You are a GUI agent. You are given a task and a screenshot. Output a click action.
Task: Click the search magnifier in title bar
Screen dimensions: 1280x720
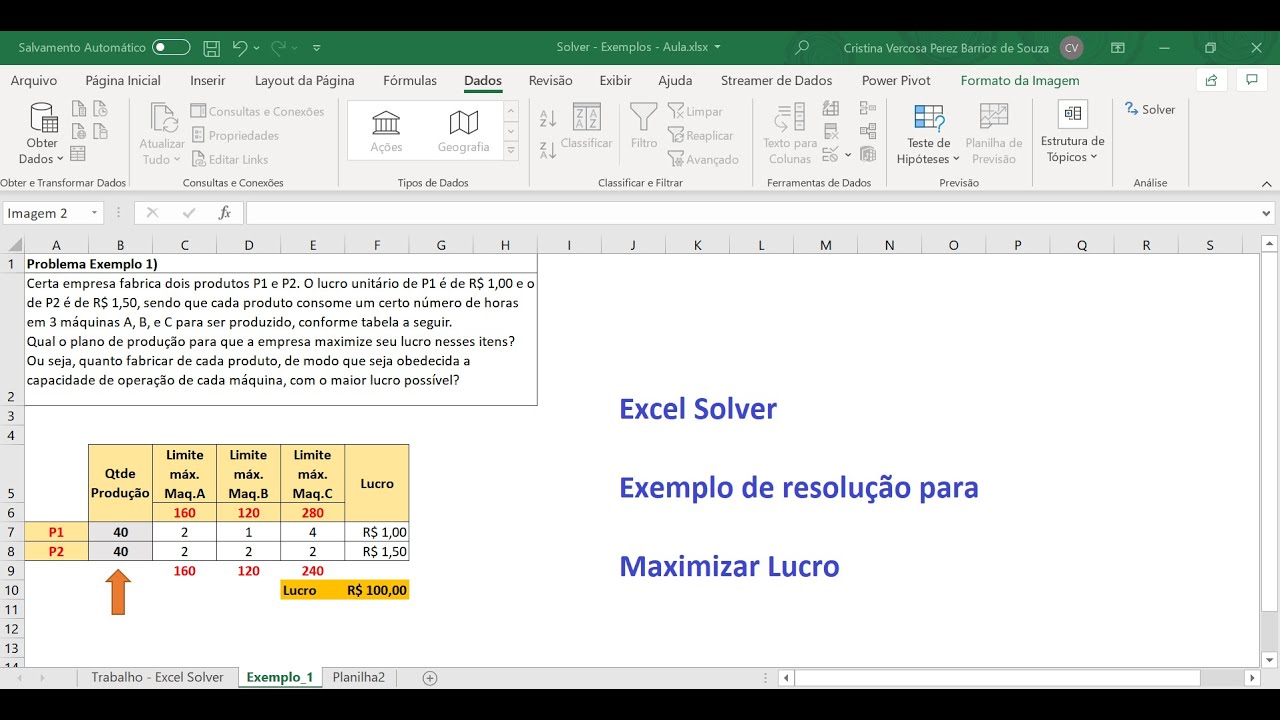point(802,47)
